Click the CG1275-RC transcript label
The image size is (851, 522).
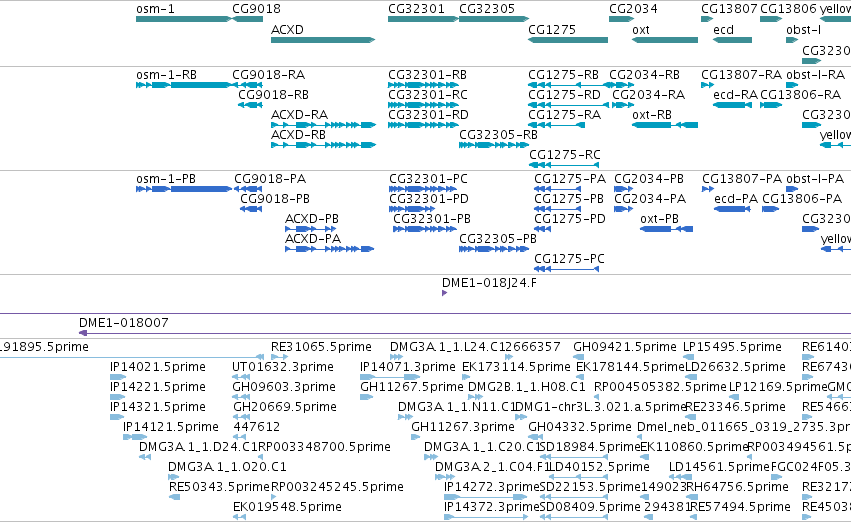[564, 155]
